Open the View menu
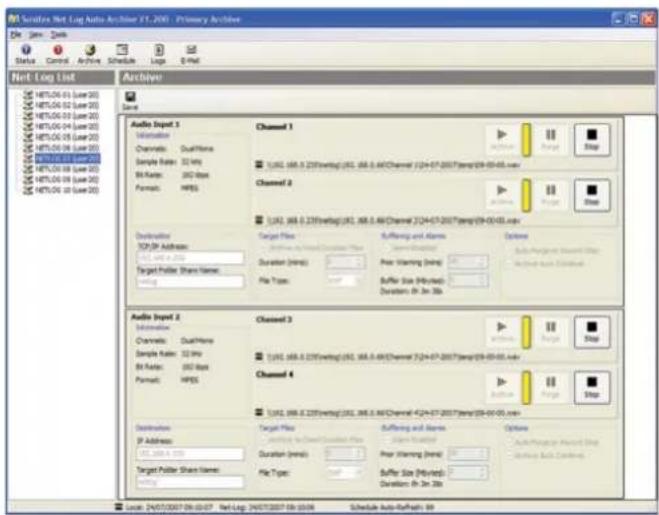This screenshot has height=515, width=659. [x=36, y=34]
